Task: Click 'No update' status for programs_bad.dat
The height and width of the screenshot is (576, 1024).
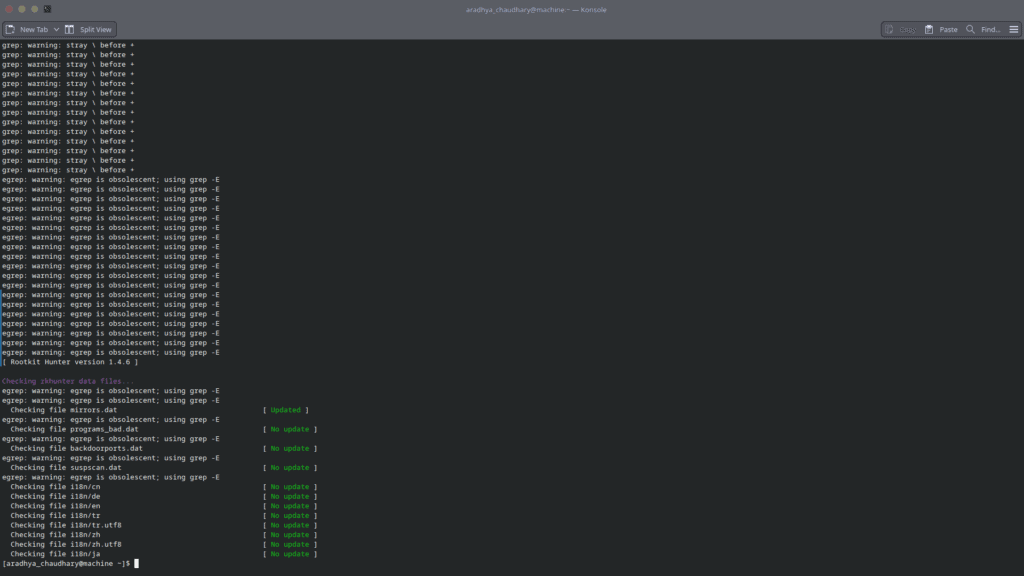Action: tap(290, 429)
